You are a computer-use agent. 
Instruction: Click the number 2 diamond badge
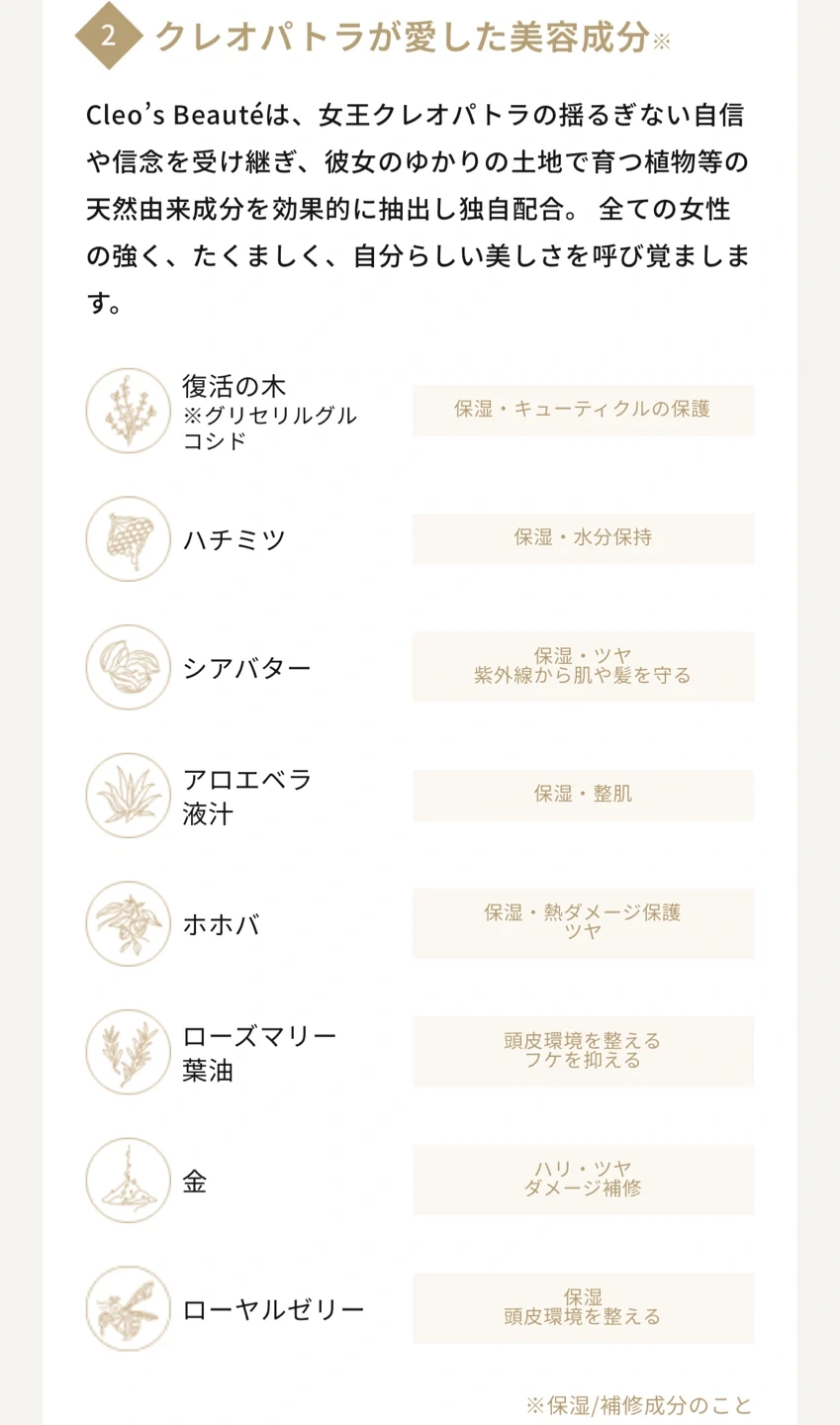[x=108, y=37]
